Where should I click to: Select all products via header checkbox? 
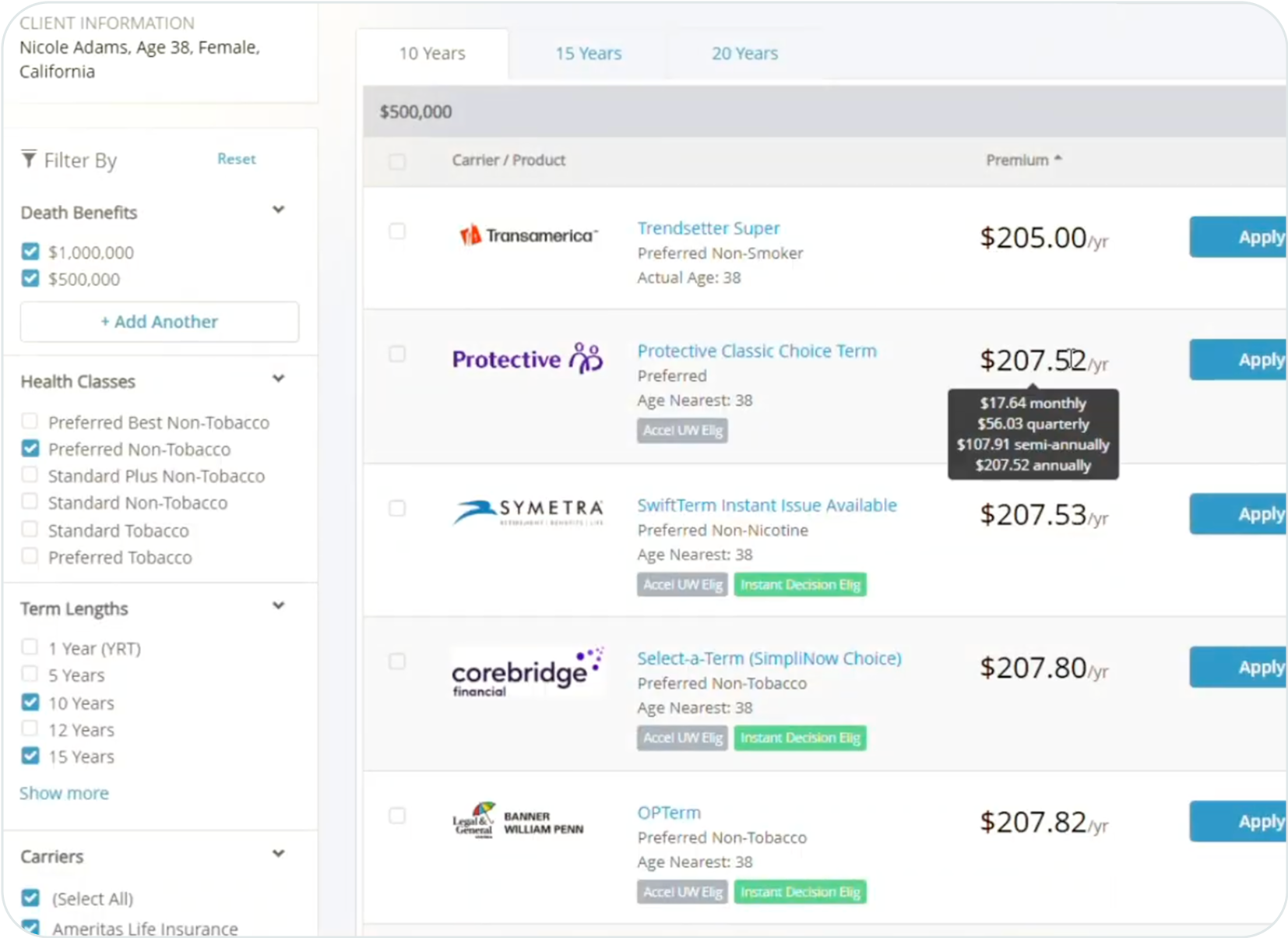click(x=397, y=161)
